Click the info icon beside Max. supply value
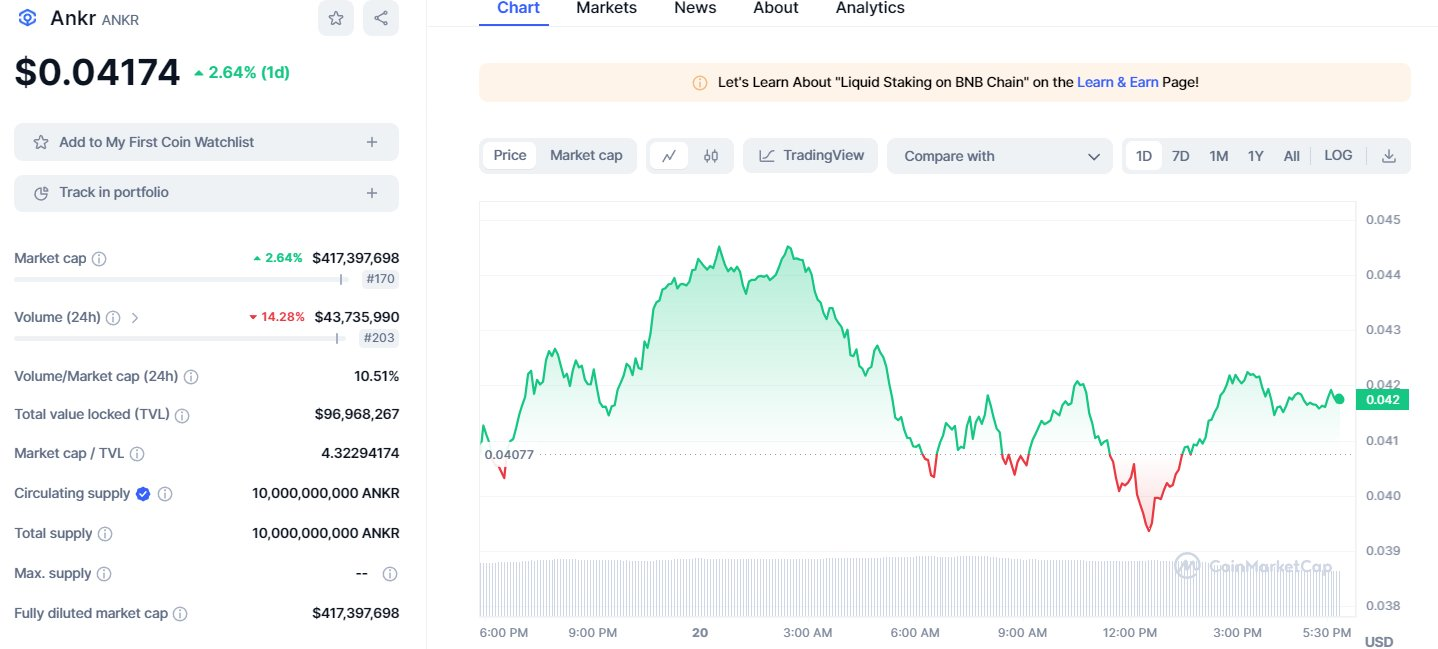 click(x=390, y=574)
